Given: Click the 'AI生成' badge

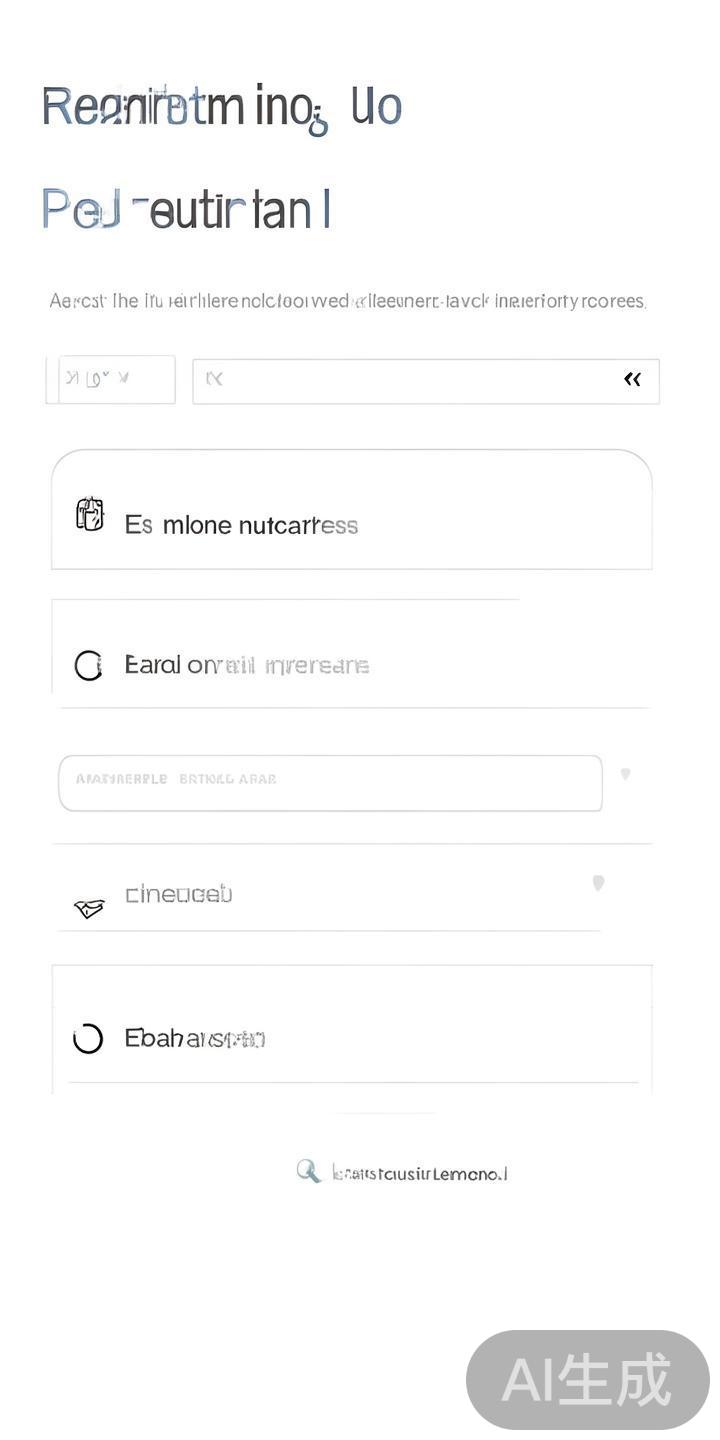Looking at the screenshot, I should 587,1380.
